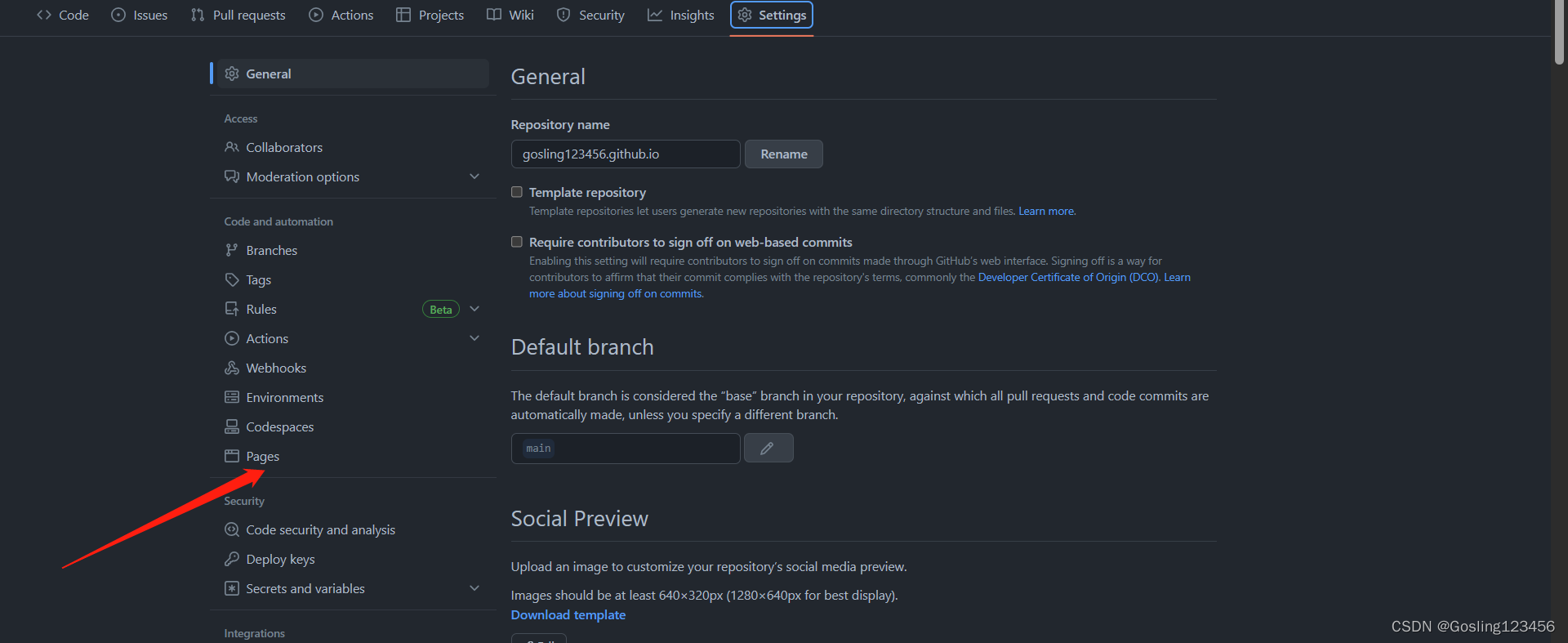Click the Moderation options comment icon
The height and width of the screenshot is (643, 1568).
pos(232,176)
